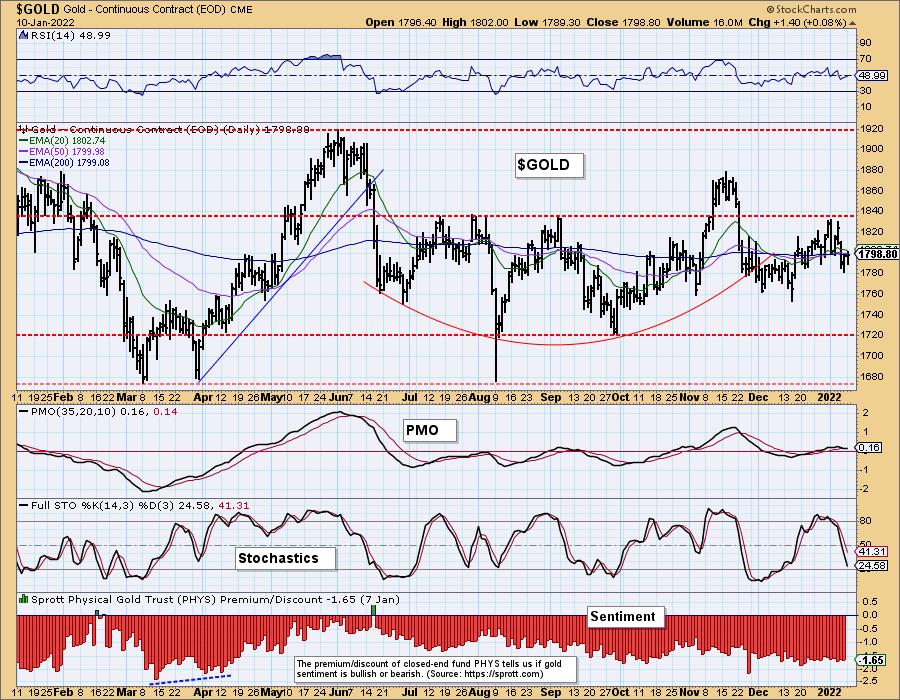The image size is (900, 700).
Task: Click the RSI chart icon beside RSI(14)
Action: [24, 35]
